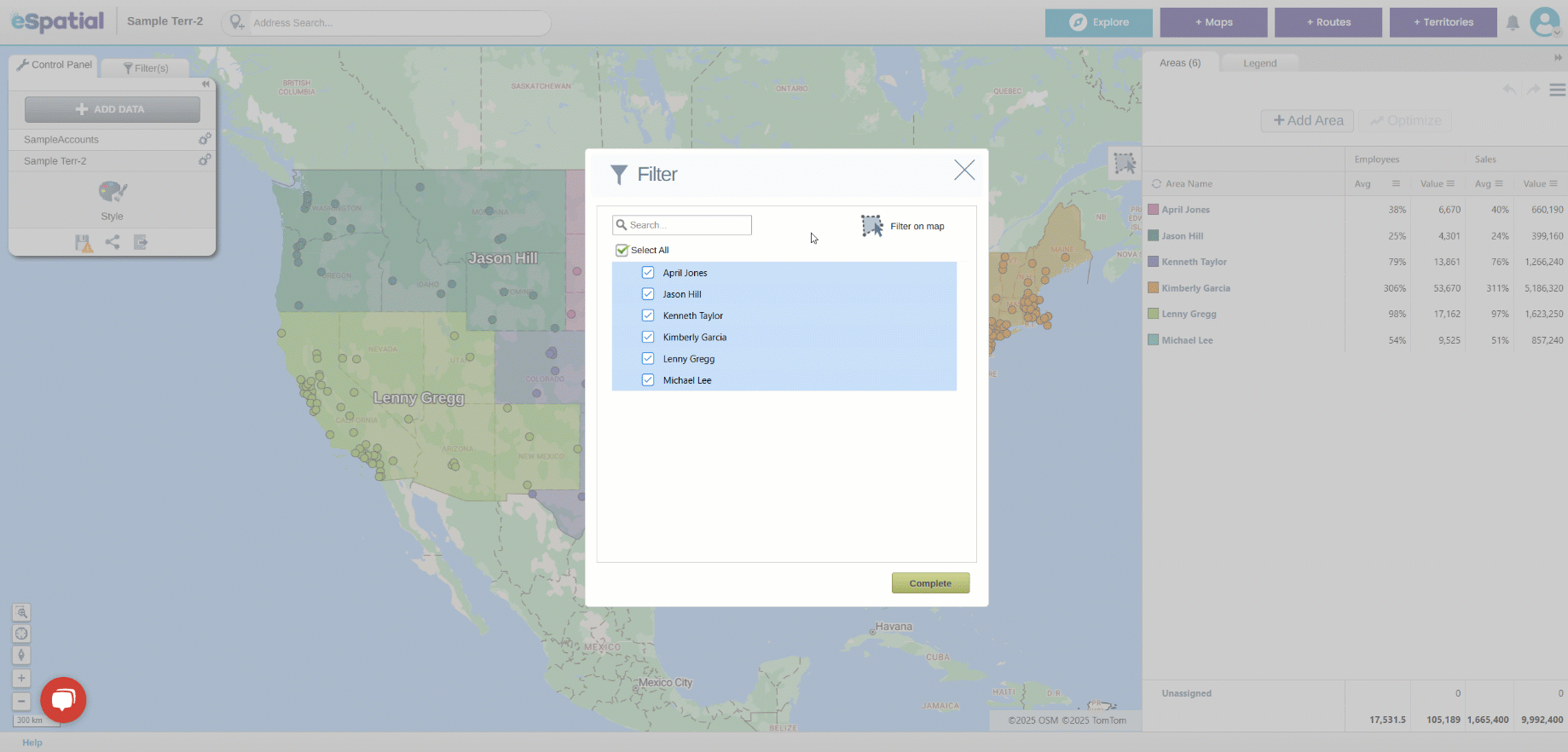Click the refresh icon beside Area Name
The height and width of the screenshot is (752, 1568).
pyautogui.click(x=1156, y=183)
